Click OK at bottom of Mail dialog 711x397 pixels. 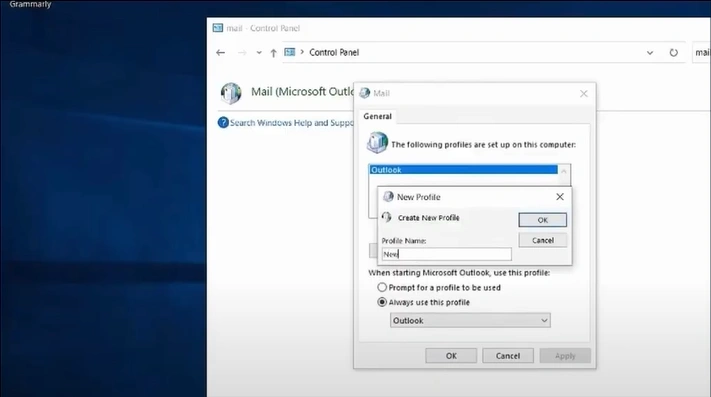451,356
